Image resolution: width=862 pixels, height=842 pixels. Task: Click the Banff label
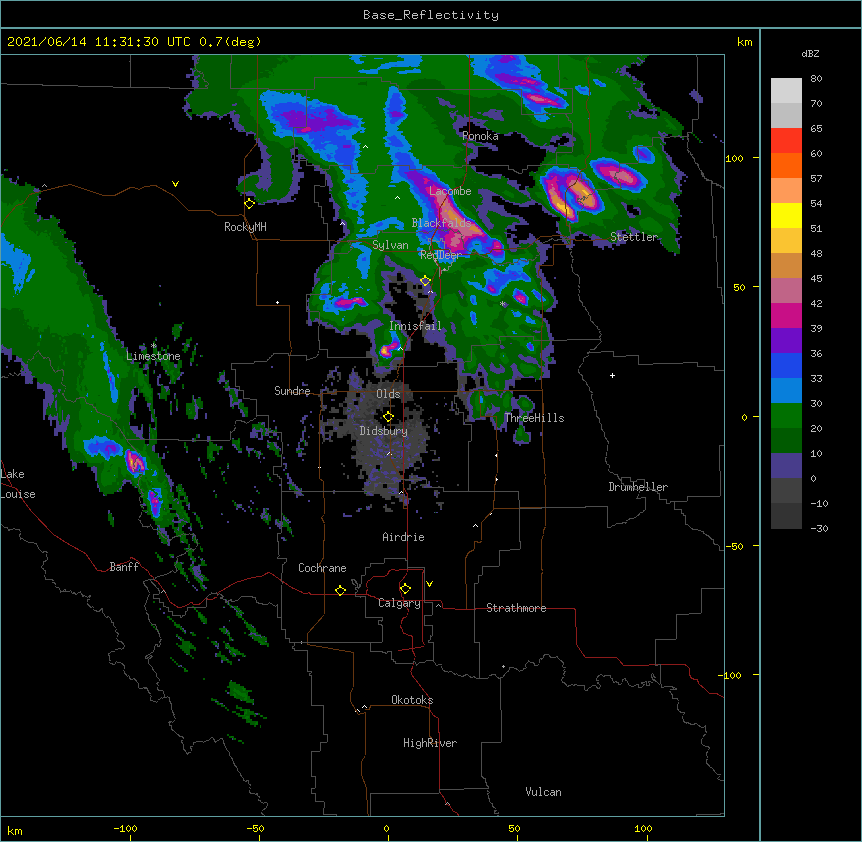click(x=124, y=567)
